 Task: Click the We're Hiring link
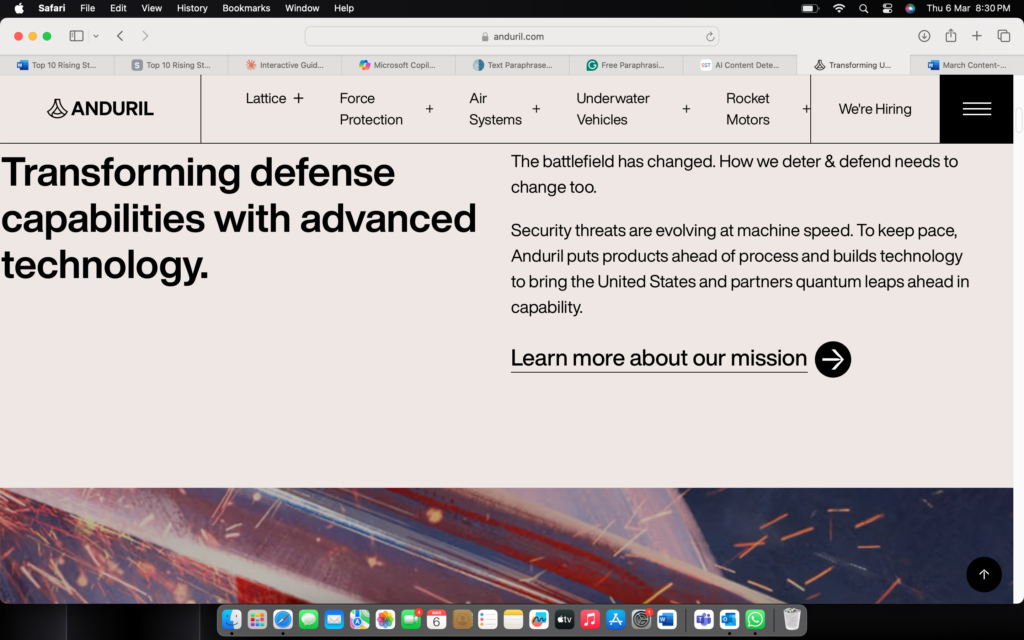point(875,109)
